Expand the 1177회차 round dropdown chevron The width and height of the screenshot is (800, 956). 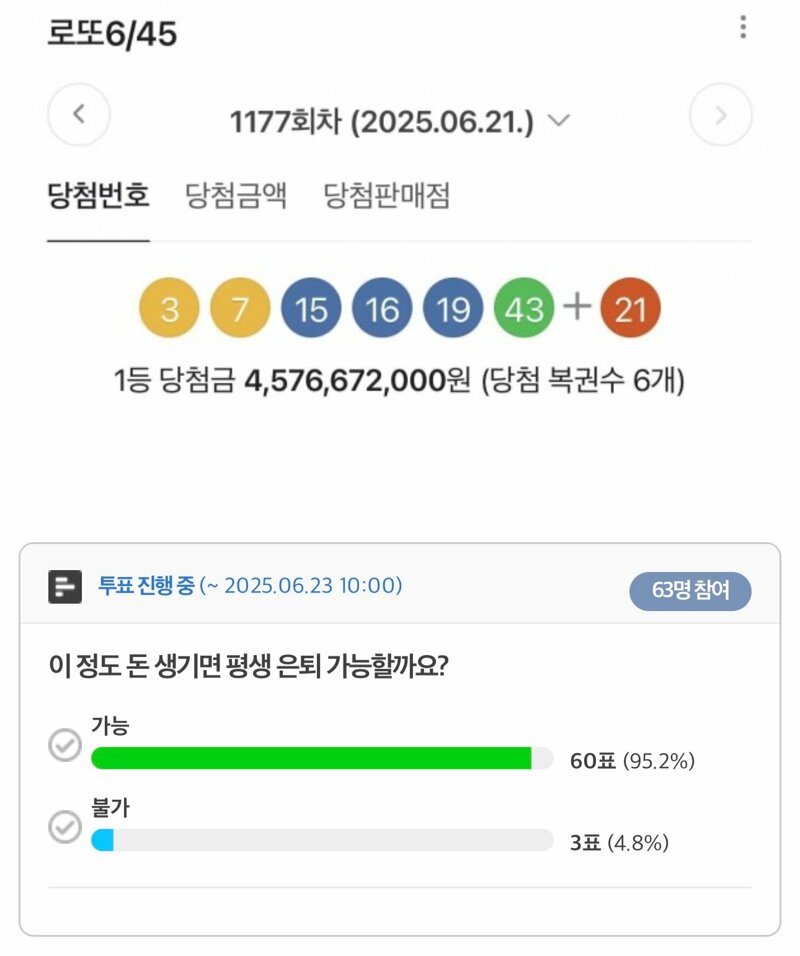point(559,120)
